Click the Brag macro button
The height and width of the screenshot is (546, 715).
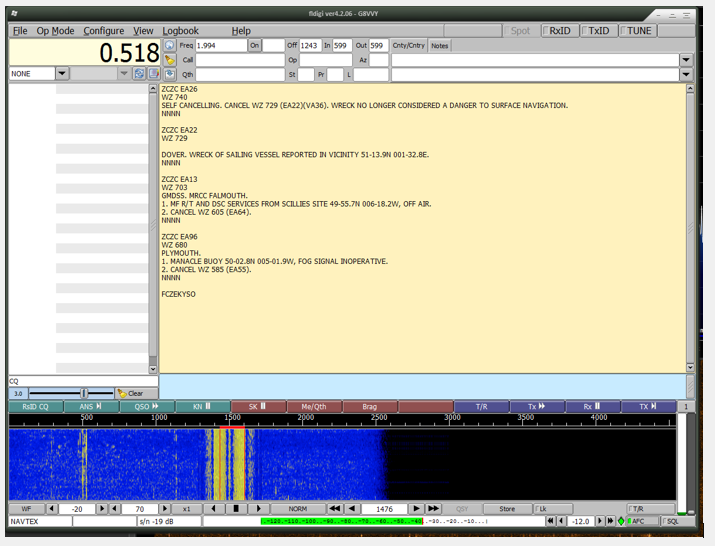[369, 406]
